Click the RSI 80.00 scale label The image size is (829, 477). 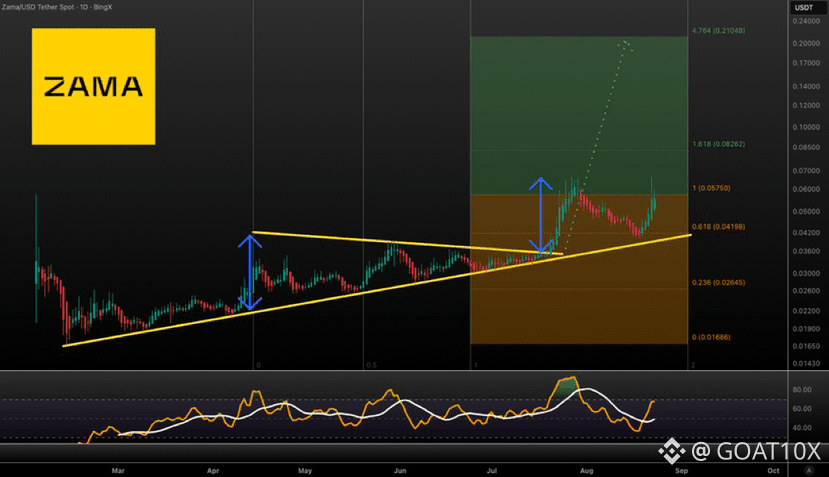(x=802, y=390)
